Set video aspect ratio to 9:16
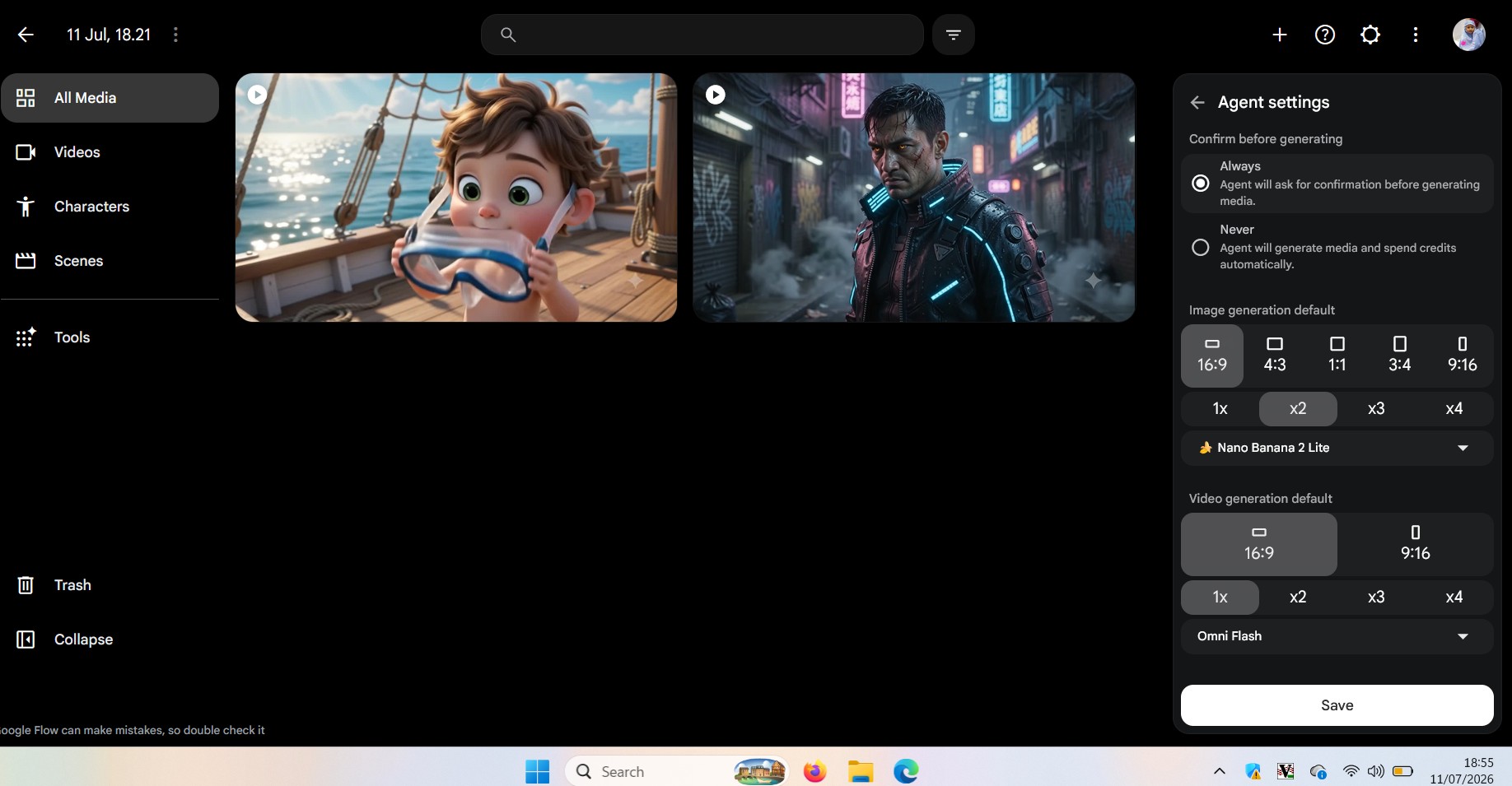 [1416, 544]
